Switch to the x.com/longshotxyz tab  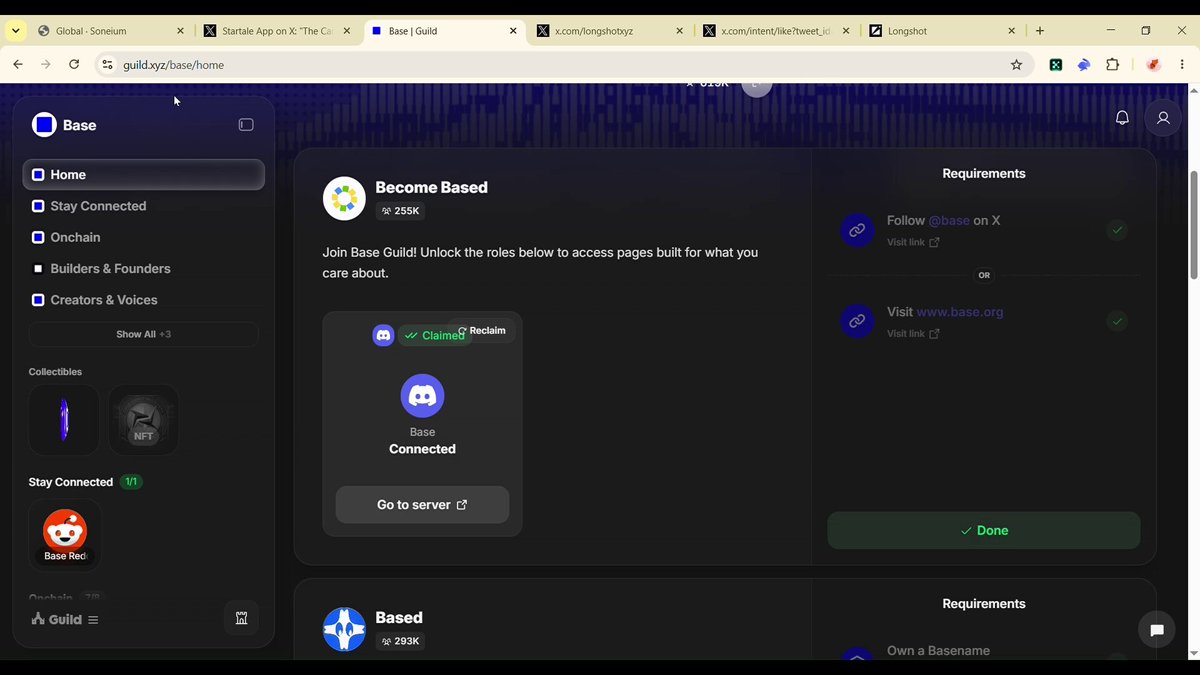click(x=610, y=31)
